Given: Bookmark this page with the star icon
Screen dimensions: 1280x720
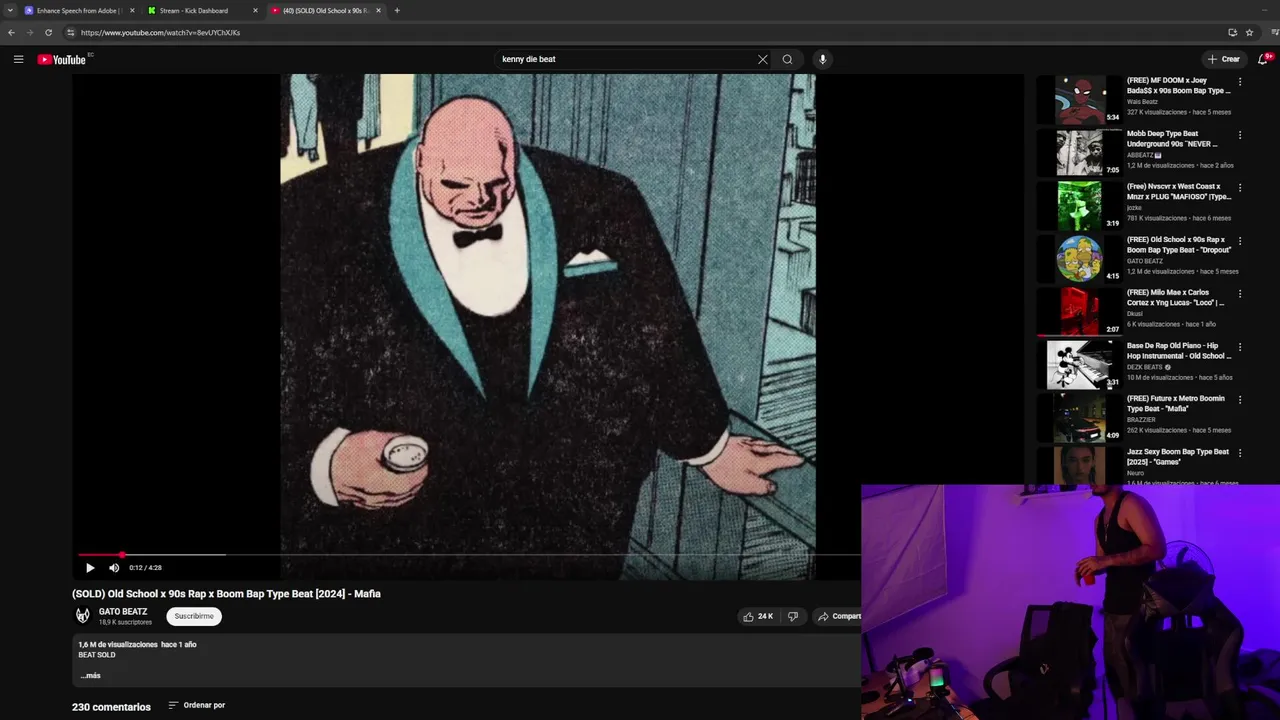Looking at the screenshot, I should [1249, 32].
